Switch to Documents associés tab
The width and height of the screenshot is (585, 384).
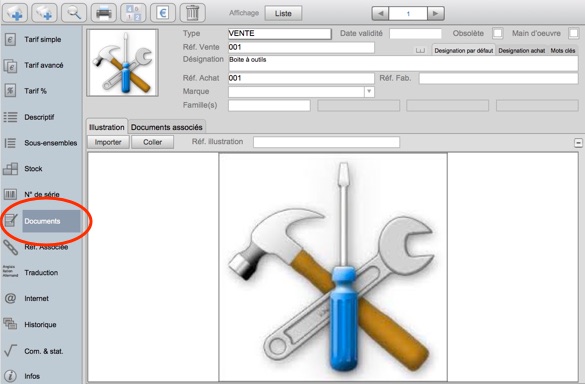pyautogui.click(x=166, y=127)
